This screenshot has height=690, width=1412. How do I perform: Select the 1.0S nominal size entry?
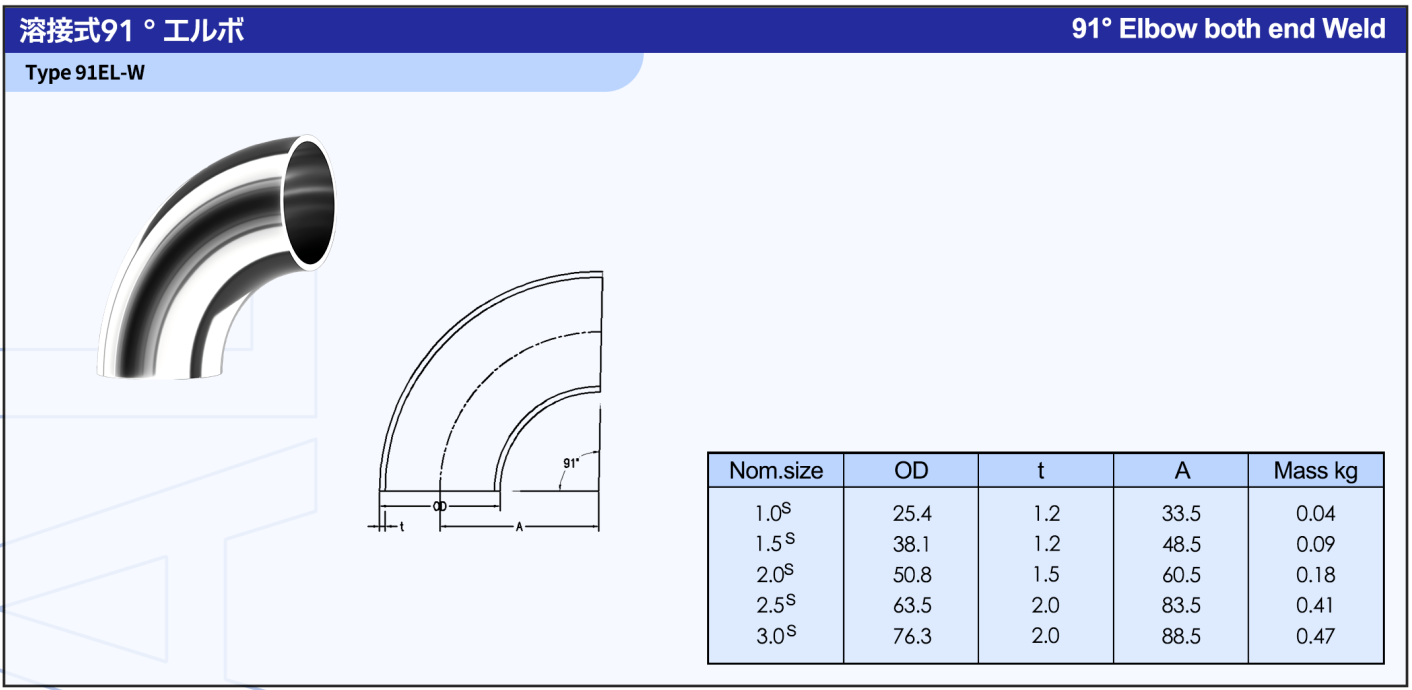pyautogui.click(x=774, y=513)
